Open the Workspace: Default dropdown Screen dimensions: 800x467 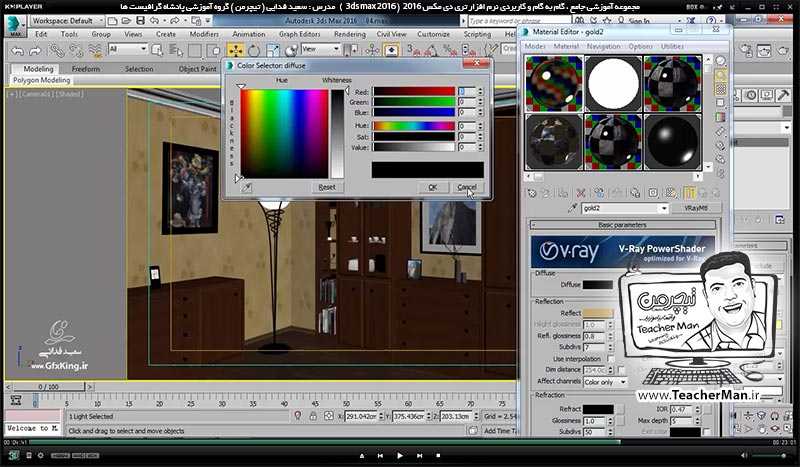point(67,21)
